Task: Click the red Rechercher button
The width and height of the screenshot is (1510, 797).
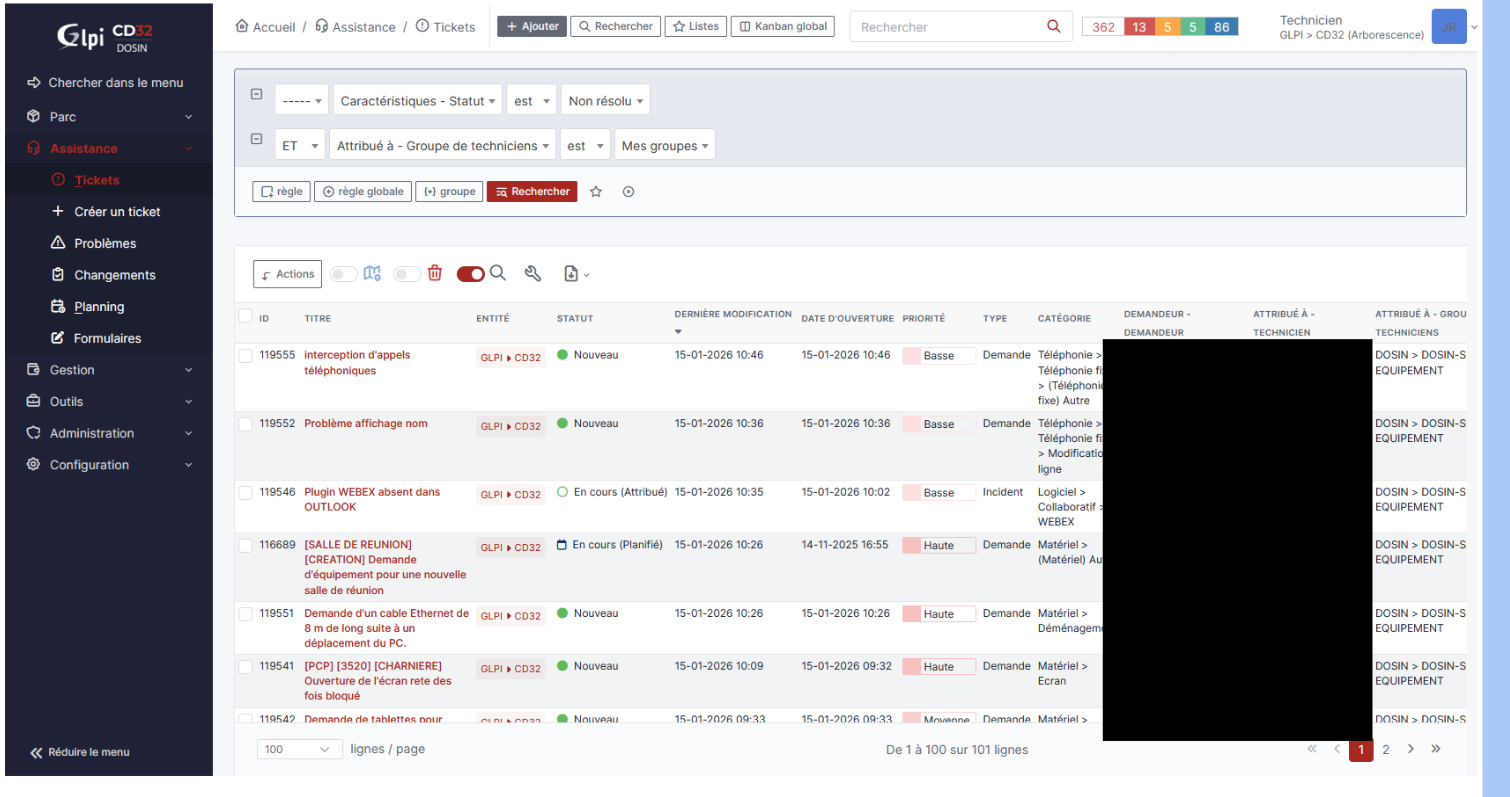Action: [532, 192]
